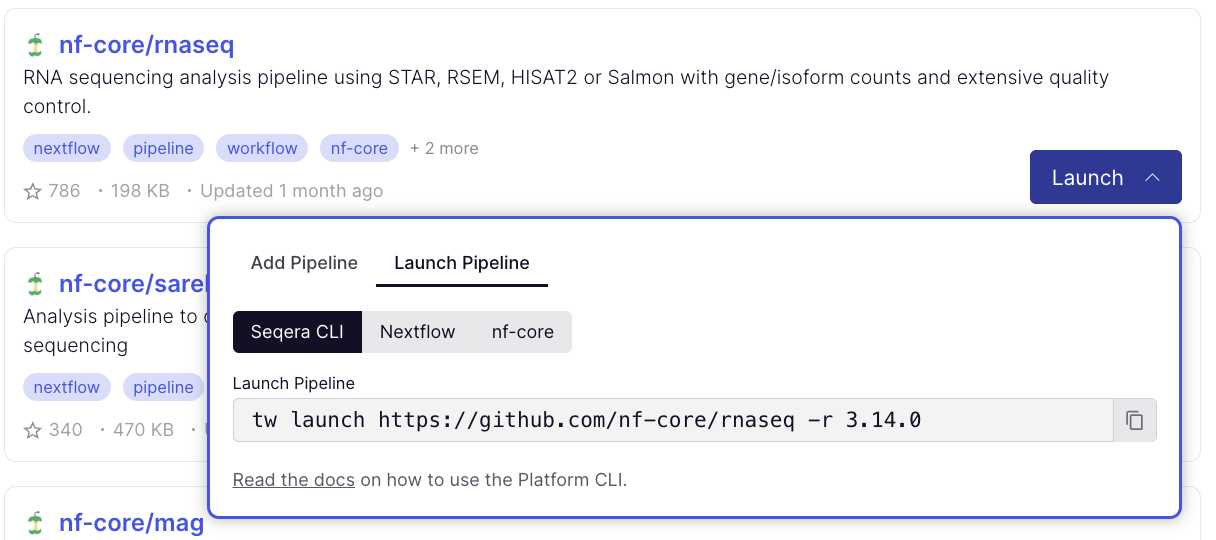Click the nf-core logo beside rnaseq

click(x=36, y=45)
